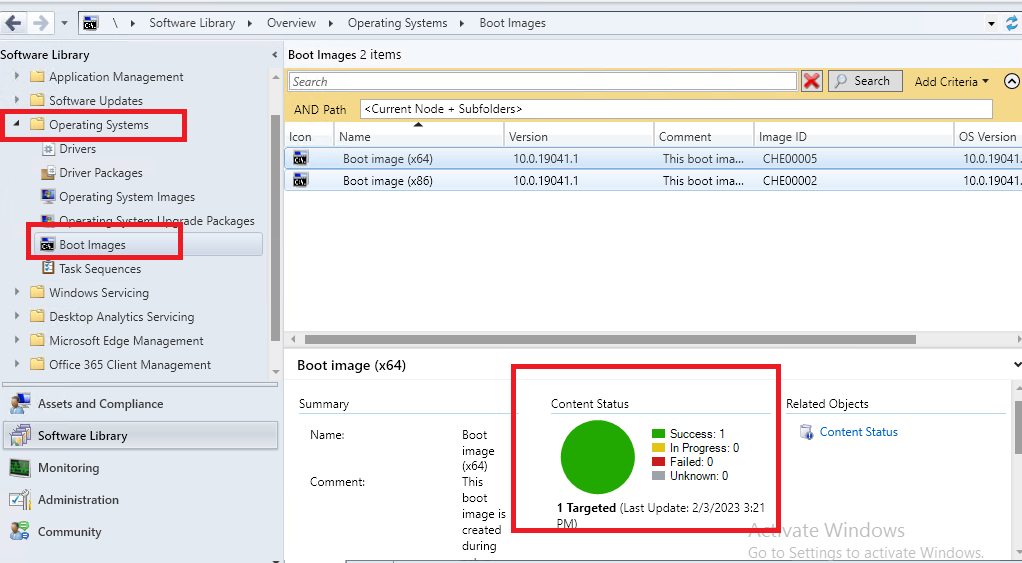1022x563 pixels.
Task: Switch to Assets and Compliance workspace
Action: click(x=140, y=404)
